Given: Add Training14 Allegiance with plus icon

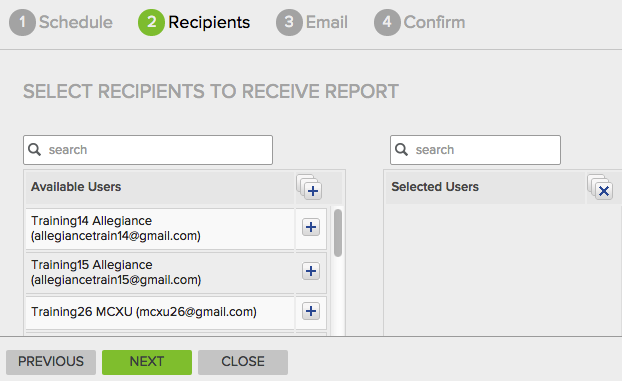Looking at the screenshot, I should point(311,227).
